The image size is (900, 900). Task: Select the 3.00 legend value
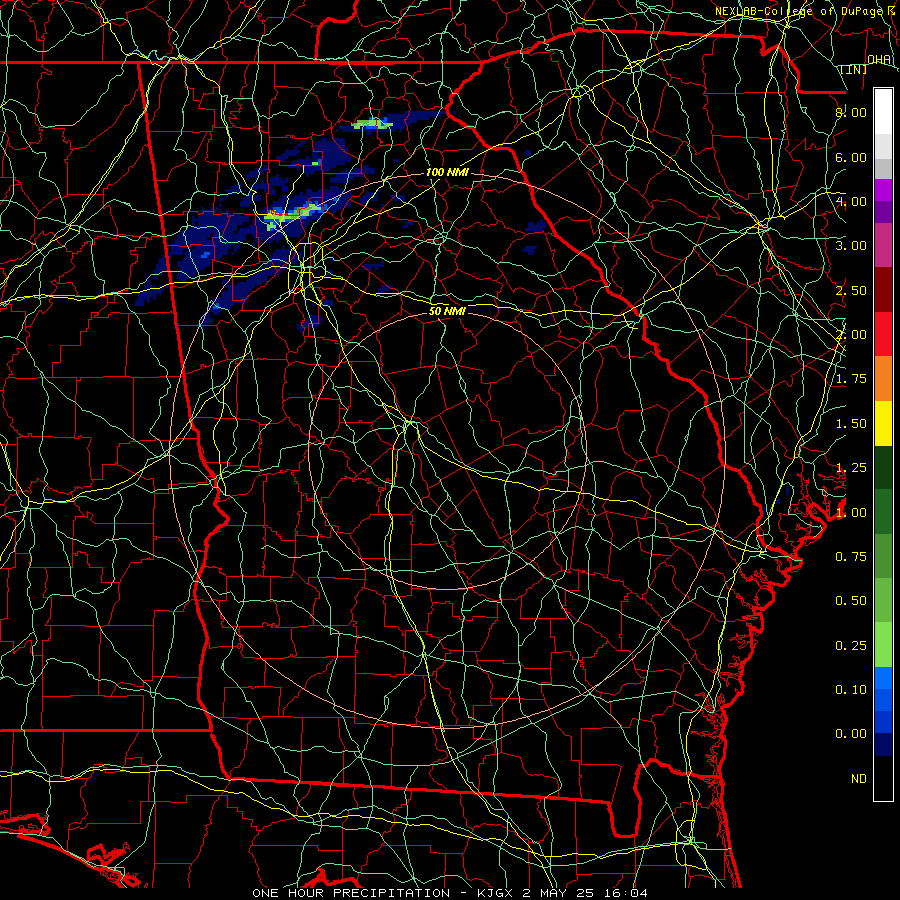point(851,246)
